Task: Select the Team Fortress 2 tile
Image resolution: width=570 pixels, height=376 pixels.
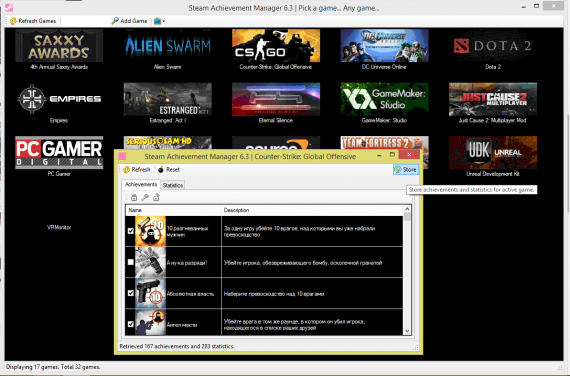Action: click(384, 142)
